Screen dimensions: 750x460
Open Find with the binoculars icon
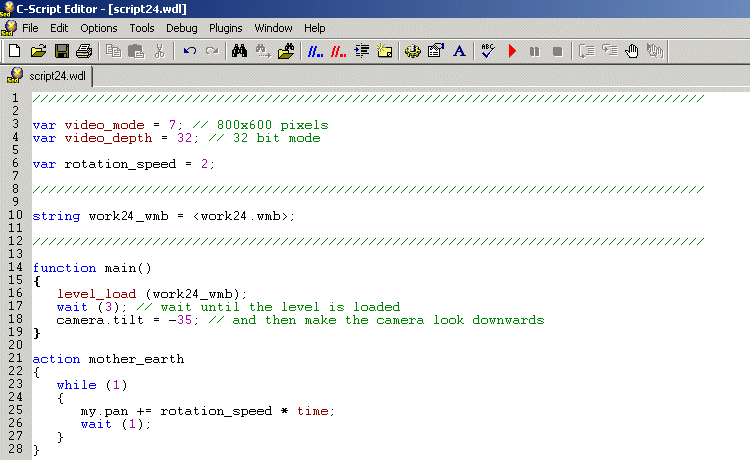coord(239,50)
